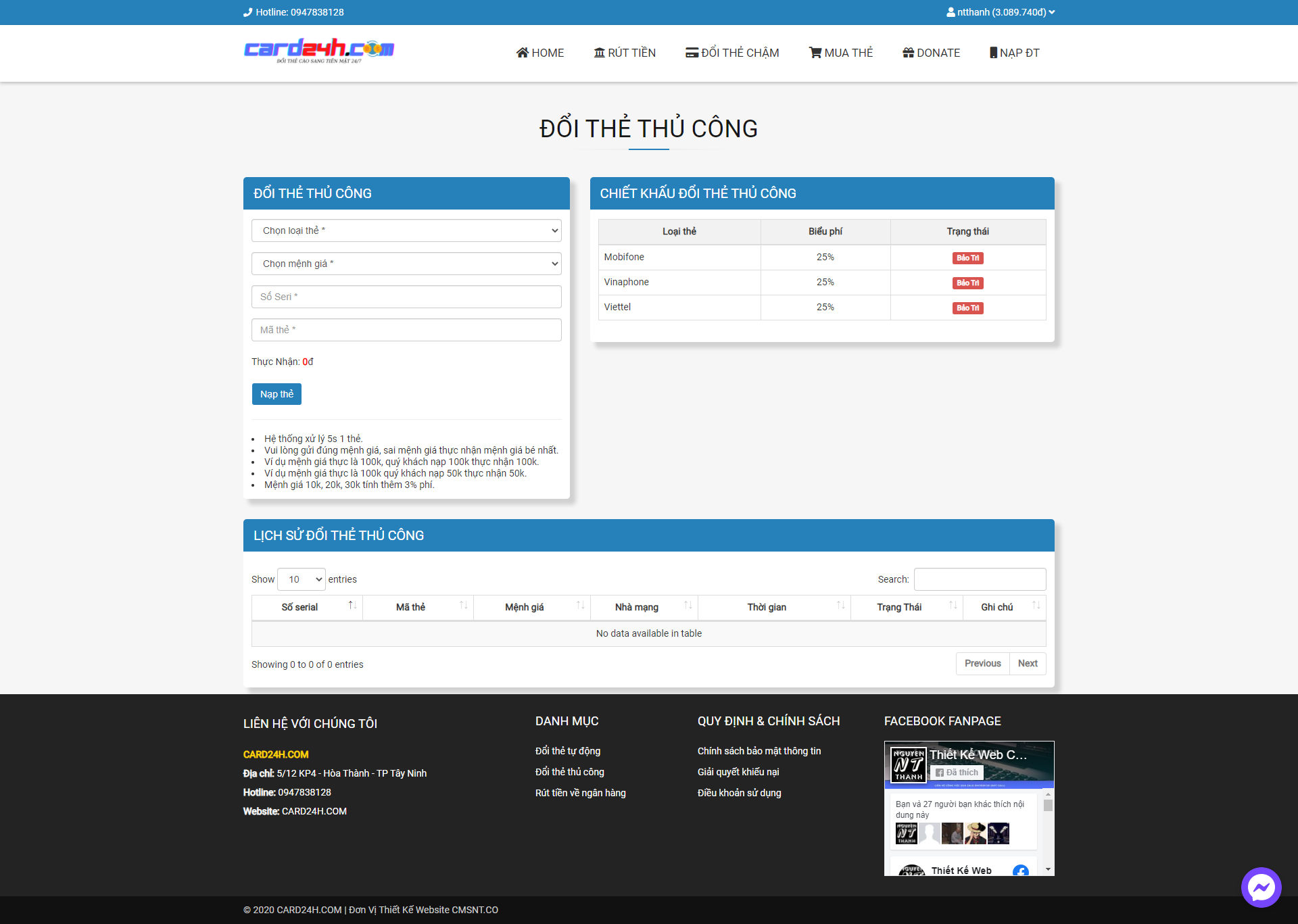Click the shopping cart icon beside MUA THẺ
Screen dimensions: 1298x924
click(815, 53)
